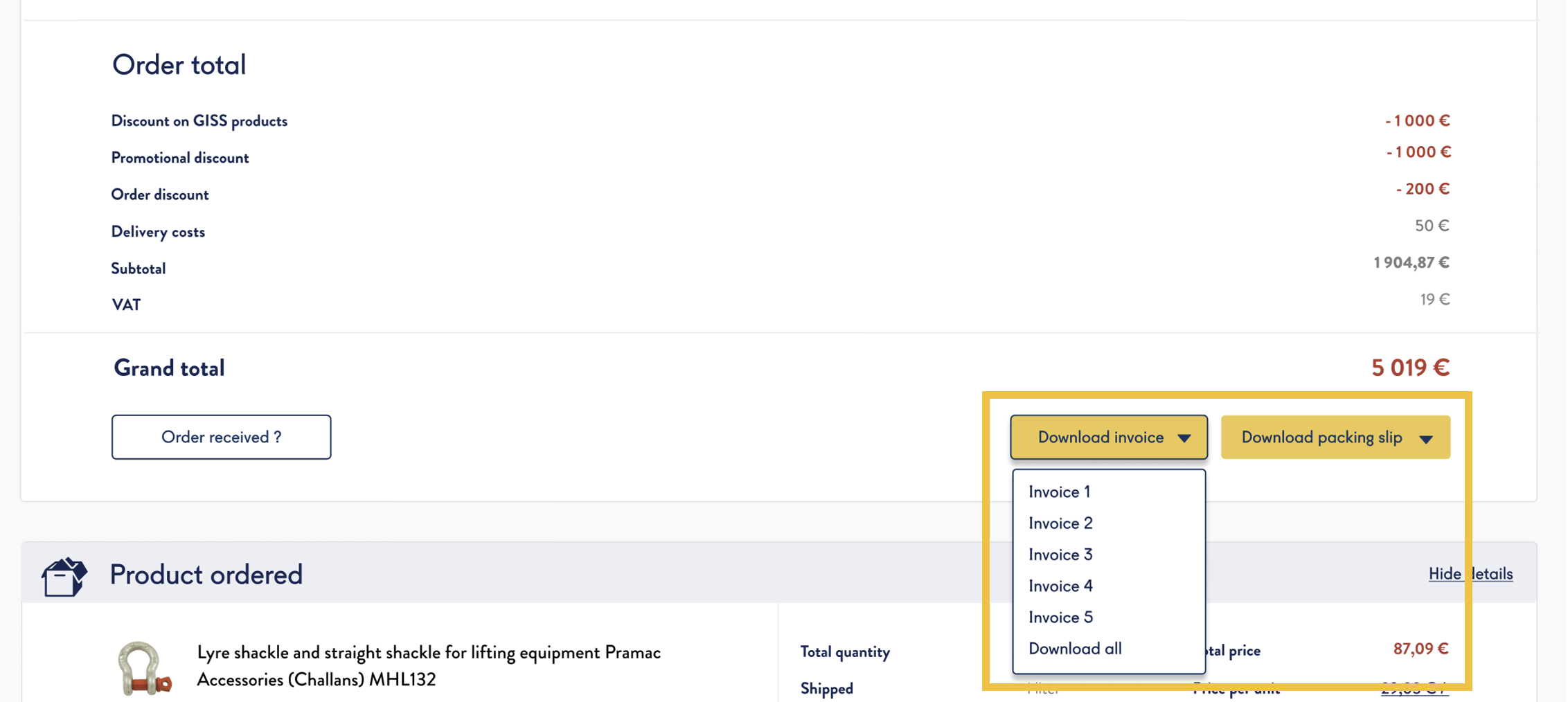Select Invoice 2 from the list
Image resolution: width=1568 pixels, height=702 pixels.
1060,523
